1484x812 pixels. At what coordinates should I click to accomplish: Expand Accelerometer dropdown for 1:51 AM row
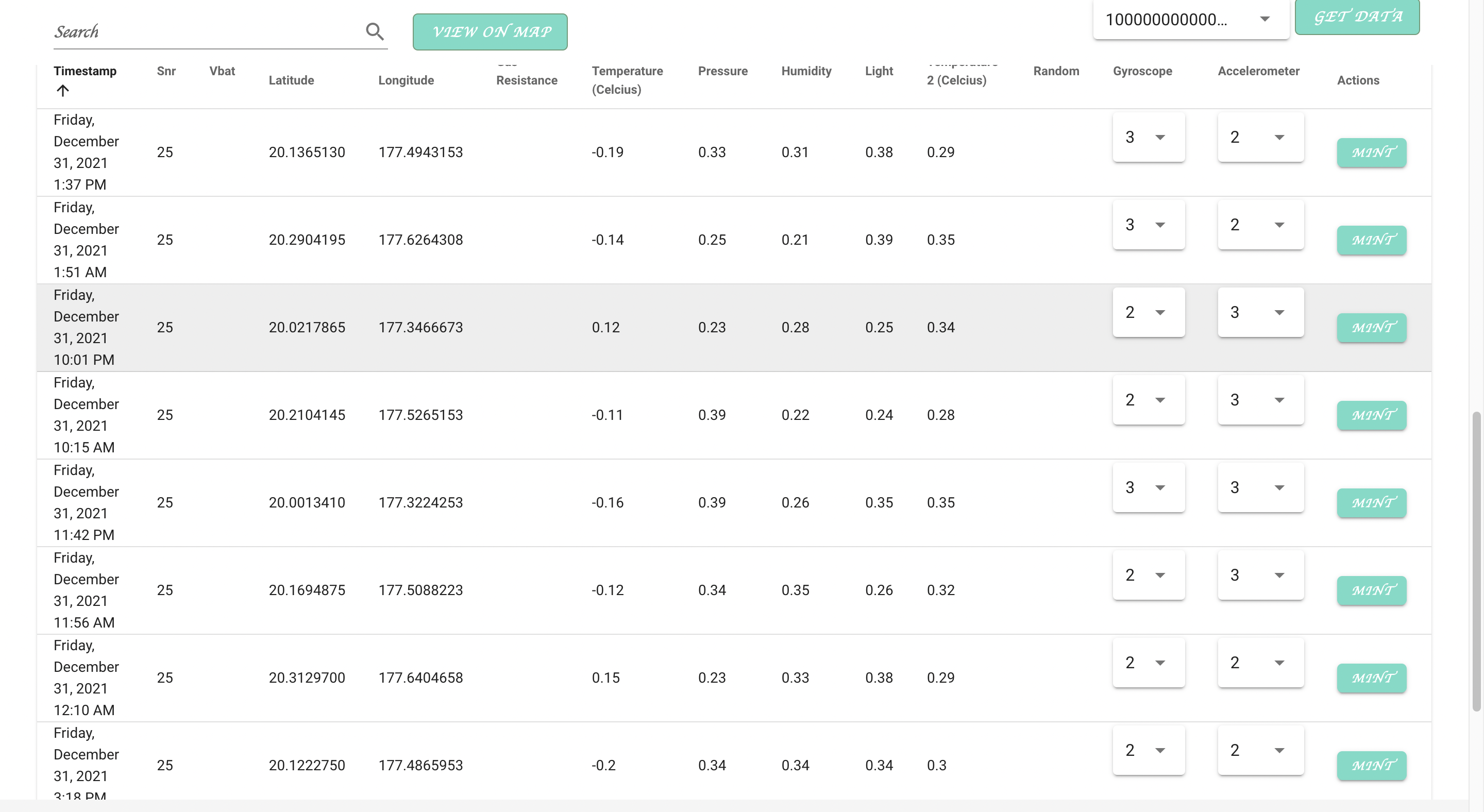click(x=1260, y=225)
